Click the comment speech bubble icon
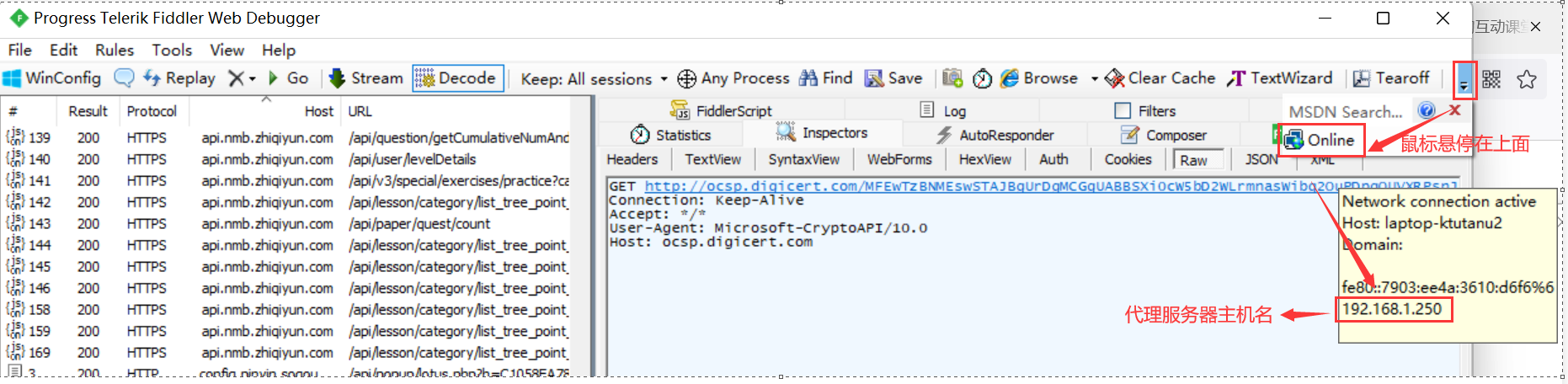This screenshot has height=384, width=1568. point(124,78)
